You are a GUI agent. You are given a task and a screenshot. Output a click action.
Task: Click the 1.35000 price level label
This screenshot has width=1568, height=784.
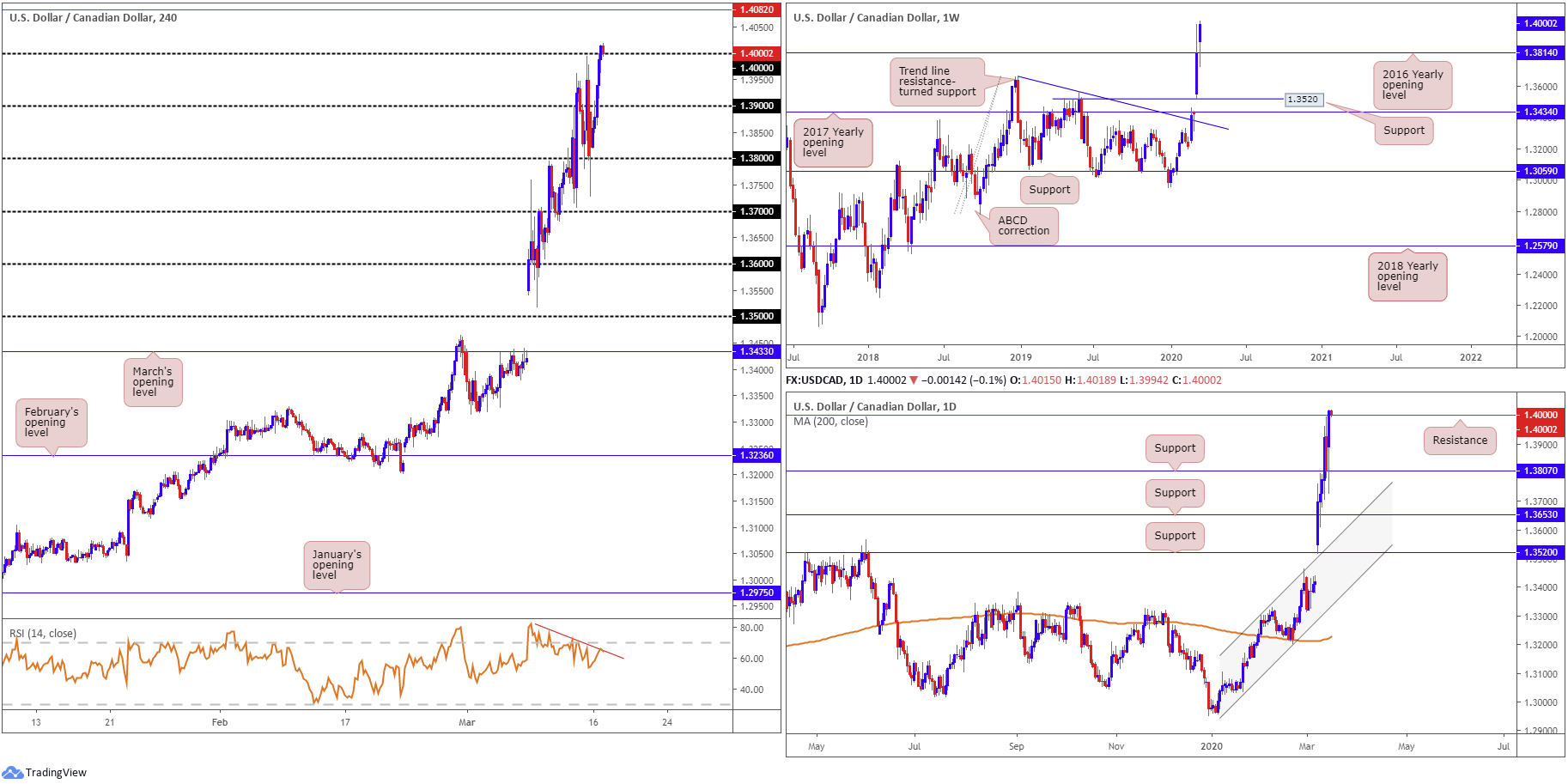click(757, 316)
